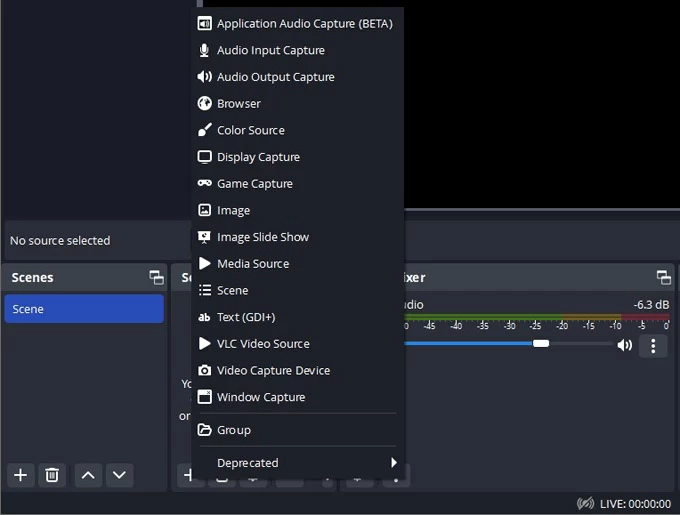Click the -6.3 dB volume reading
680x515 pixels.
click(x=651, y=305)
